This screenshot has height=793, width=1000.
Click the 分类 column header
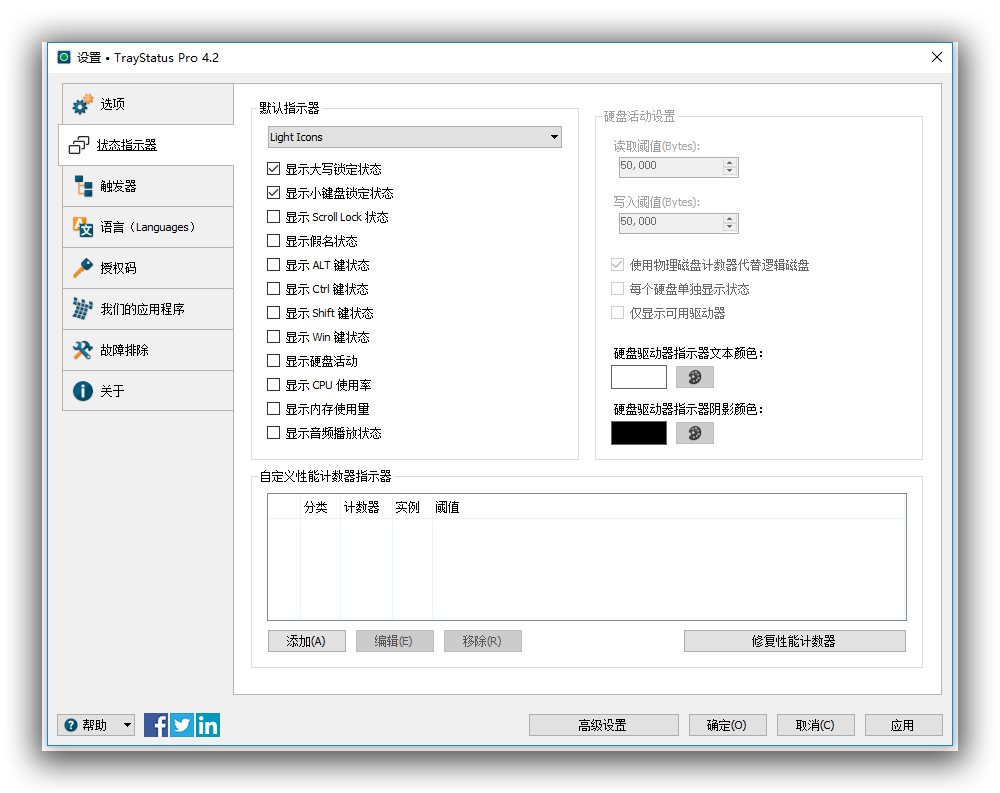[x=320, y=507]
